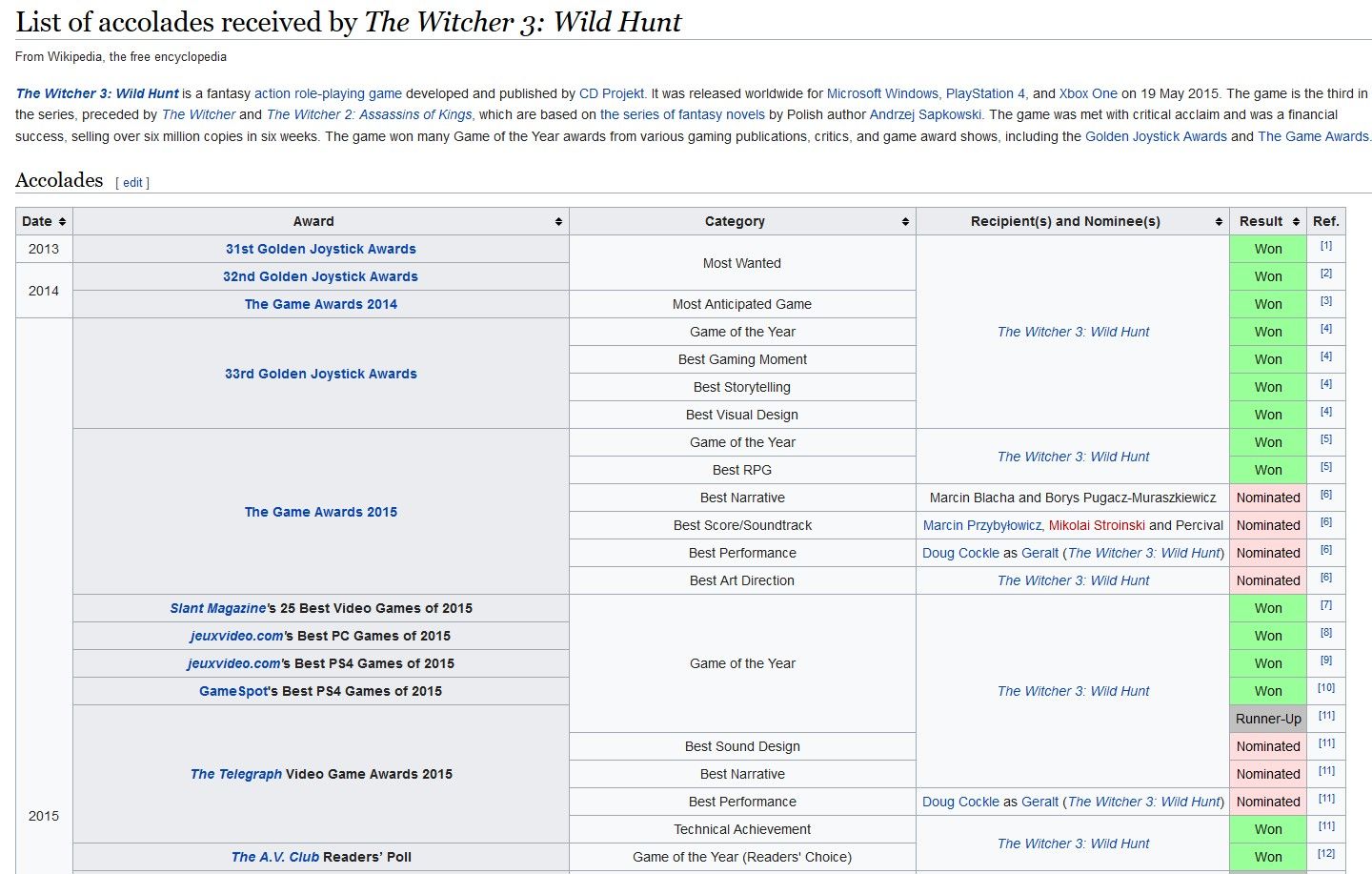The height and width of the screenshot is (874, 1372).
Task: Jump to reference [10]
Action: (x=1326, y=688)
